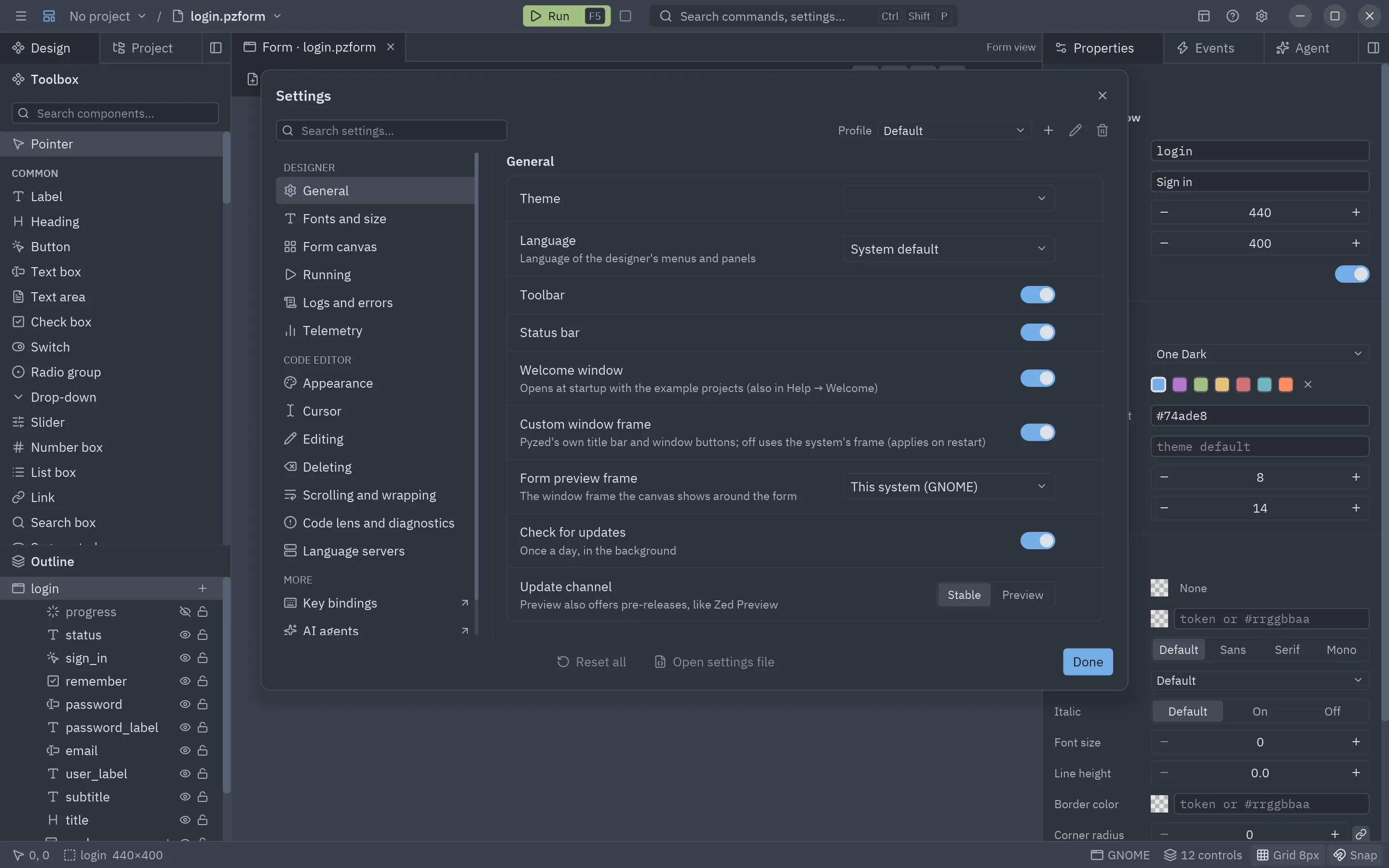This screenshot has width=1389, height=868.
Task: Select the Preview update channel
Action: [1022, 596]
